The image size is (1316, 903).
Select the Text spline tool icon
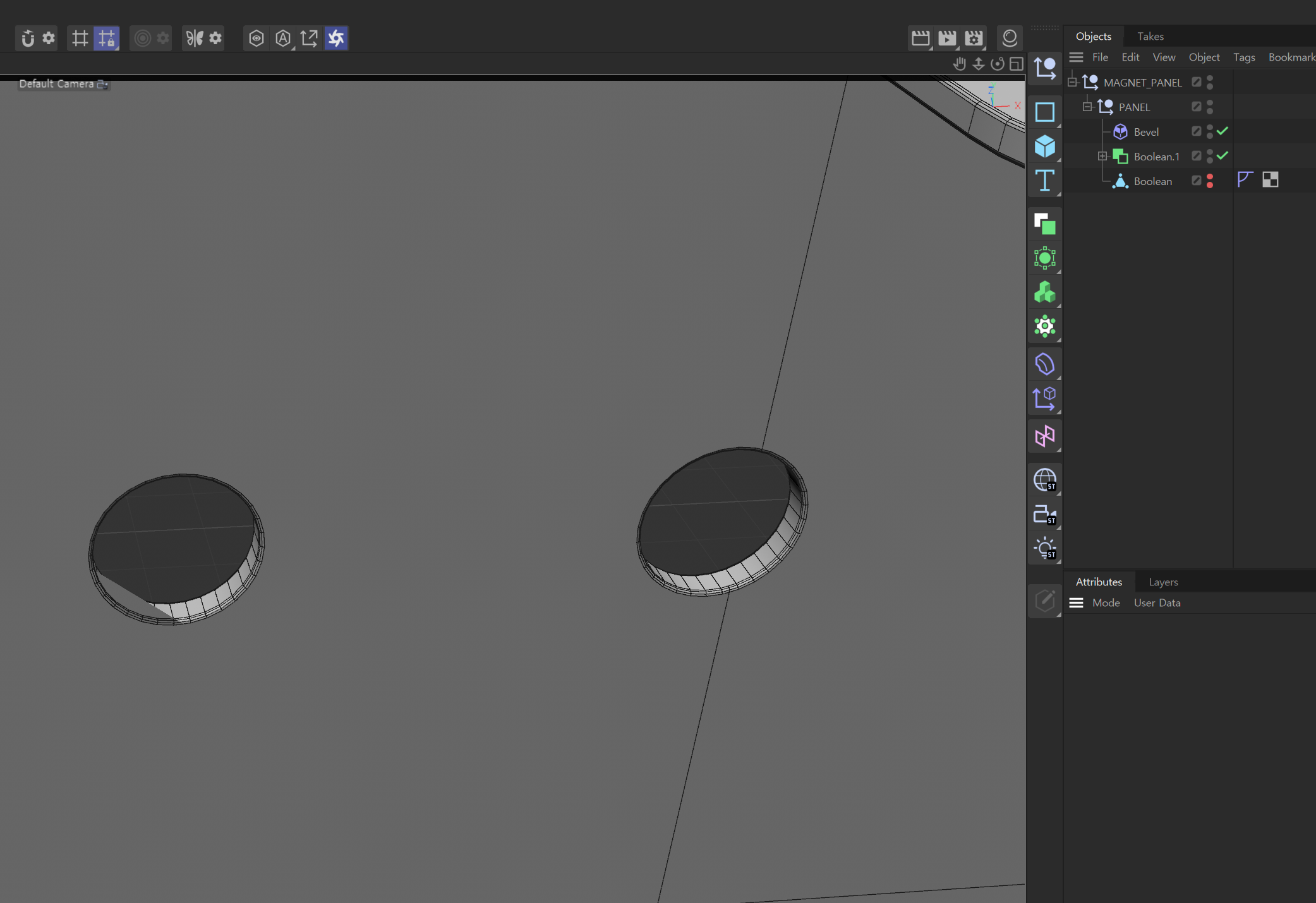pyautogui.click(x=1044, y=181)
